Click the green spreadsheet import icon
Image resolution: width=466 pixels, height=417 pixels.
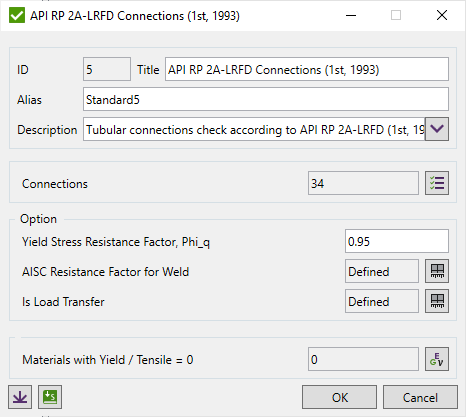(x=50, y=397)
